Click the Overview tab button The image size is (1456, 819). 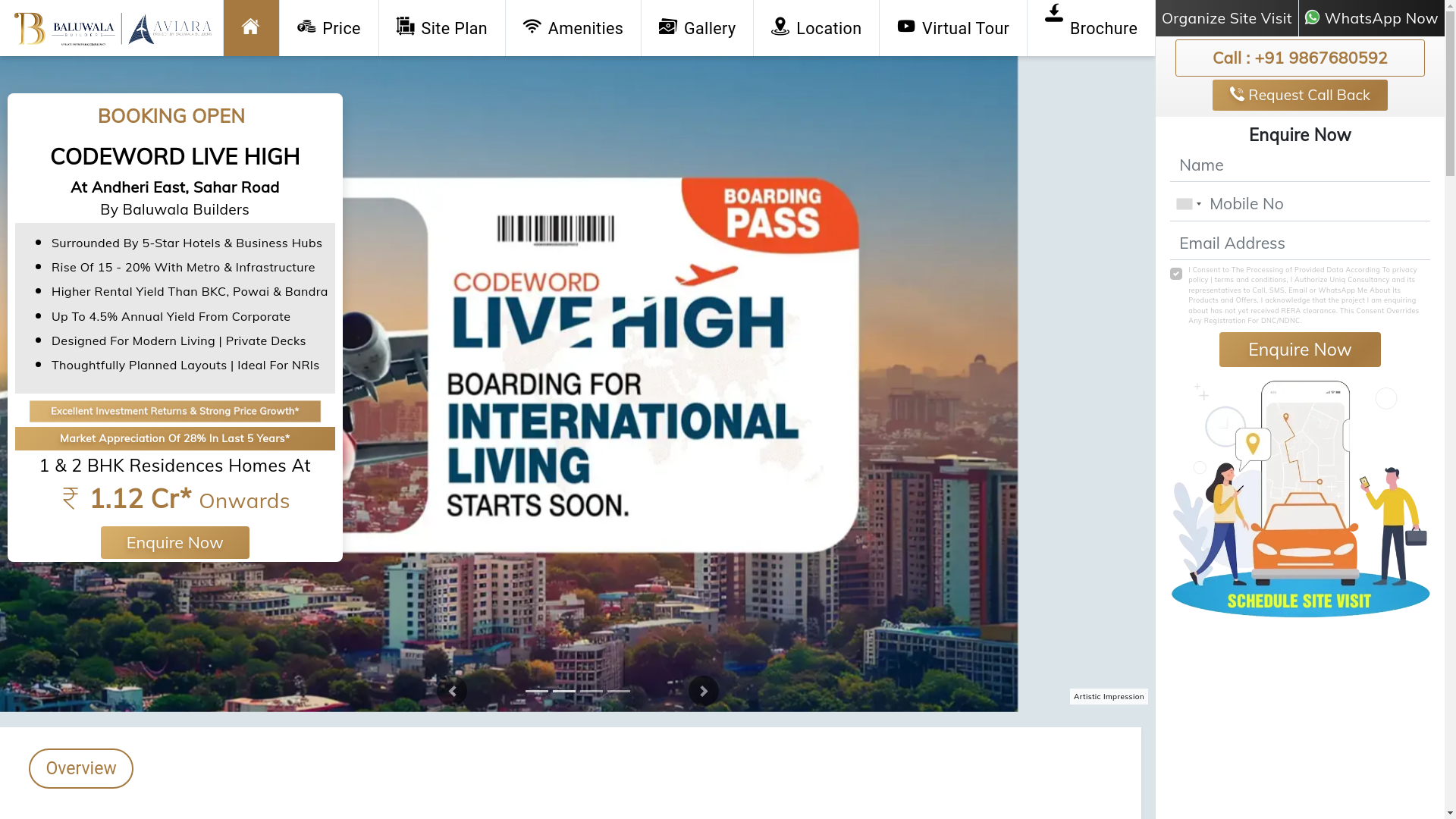tap(81, 768)
